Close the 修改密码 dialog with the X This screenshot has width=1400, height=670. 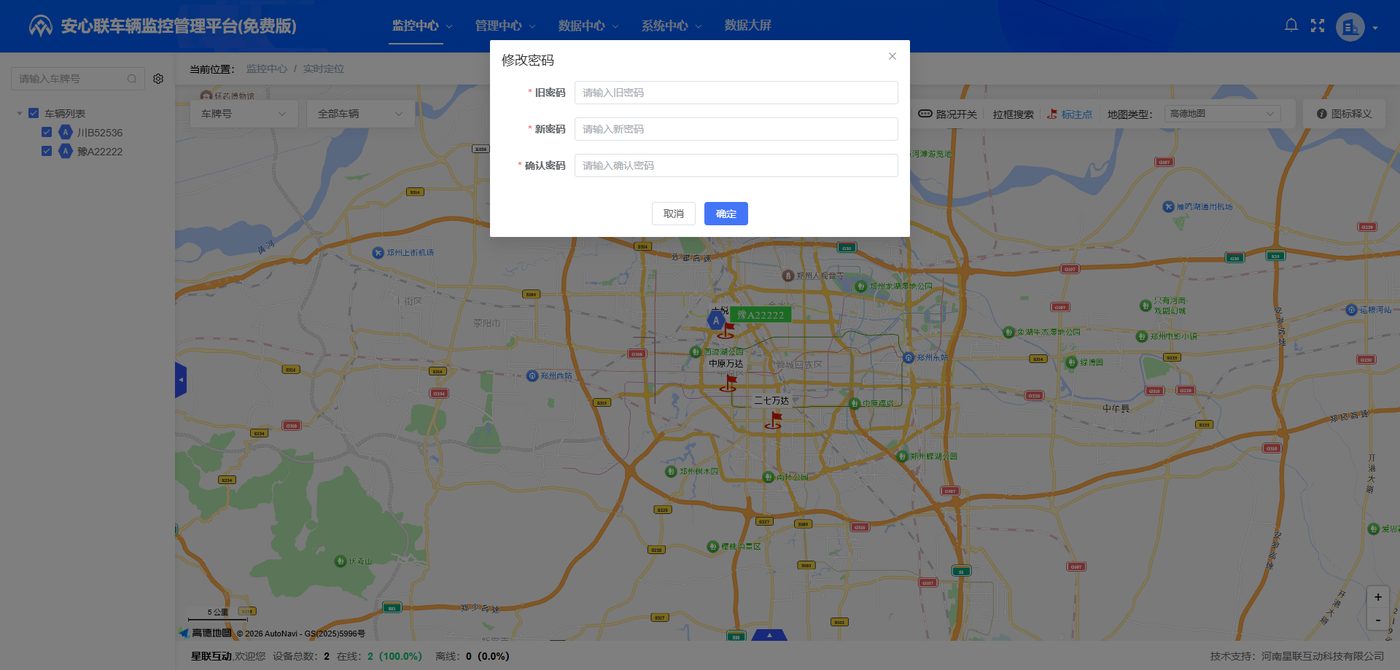click(x=892, y=56)
